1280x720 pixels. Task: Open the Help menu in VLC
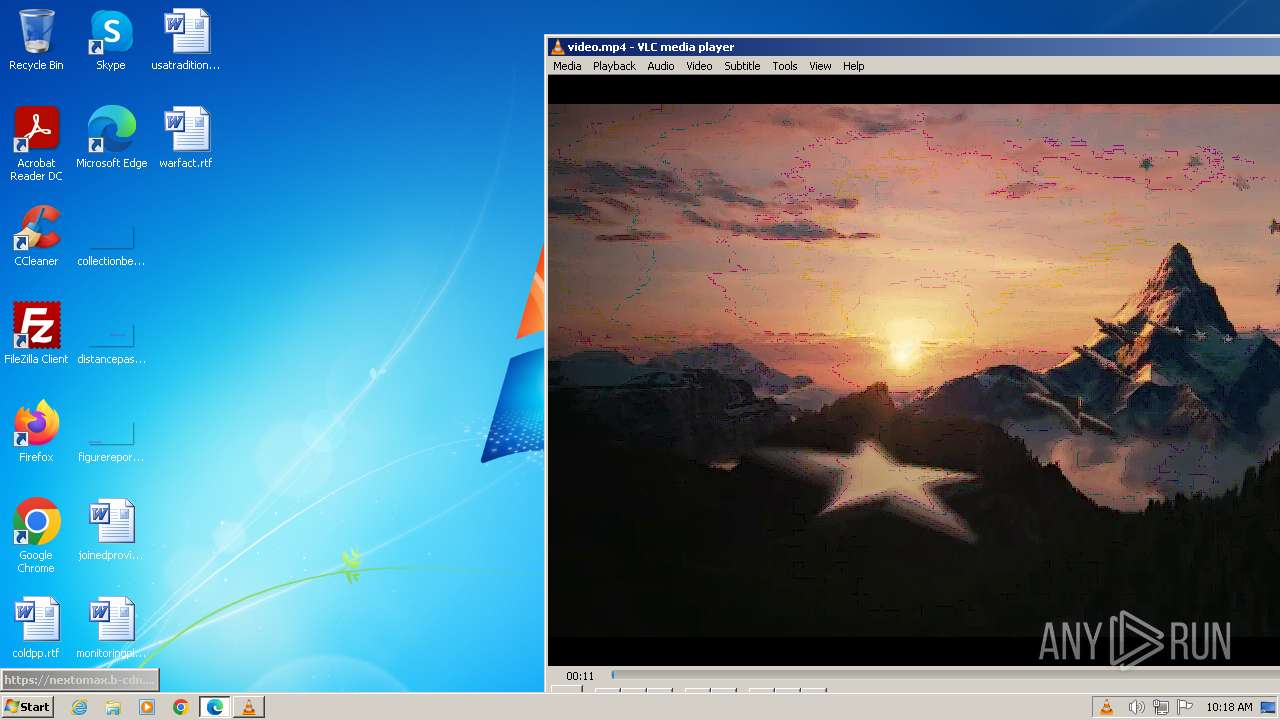tap(853, 66)
